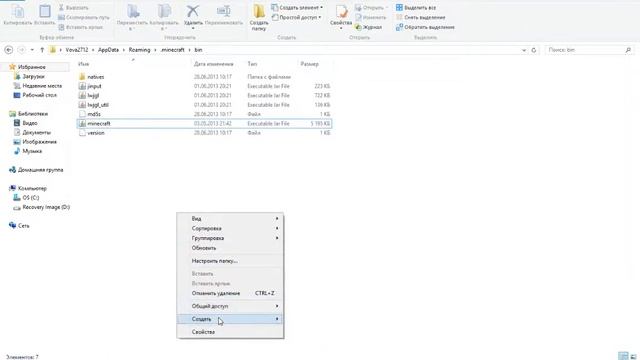
Task: Choose Refresh (Обновить) in context menu
Action: [230, 248]
